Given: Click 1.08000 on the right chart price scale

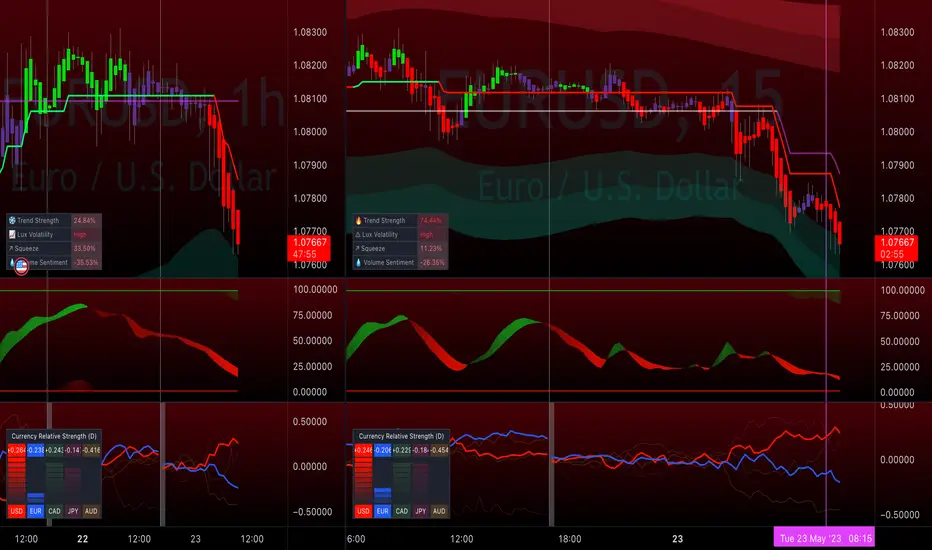Looking at the screenshot, I should click(898, 131).
